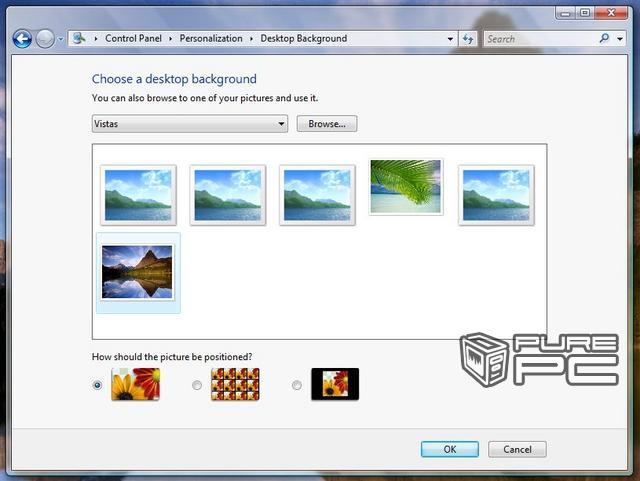Screen dimensions: 640x481
Task: Open recent pages dropdown beside Forward button
Action: tap(60, 40)
